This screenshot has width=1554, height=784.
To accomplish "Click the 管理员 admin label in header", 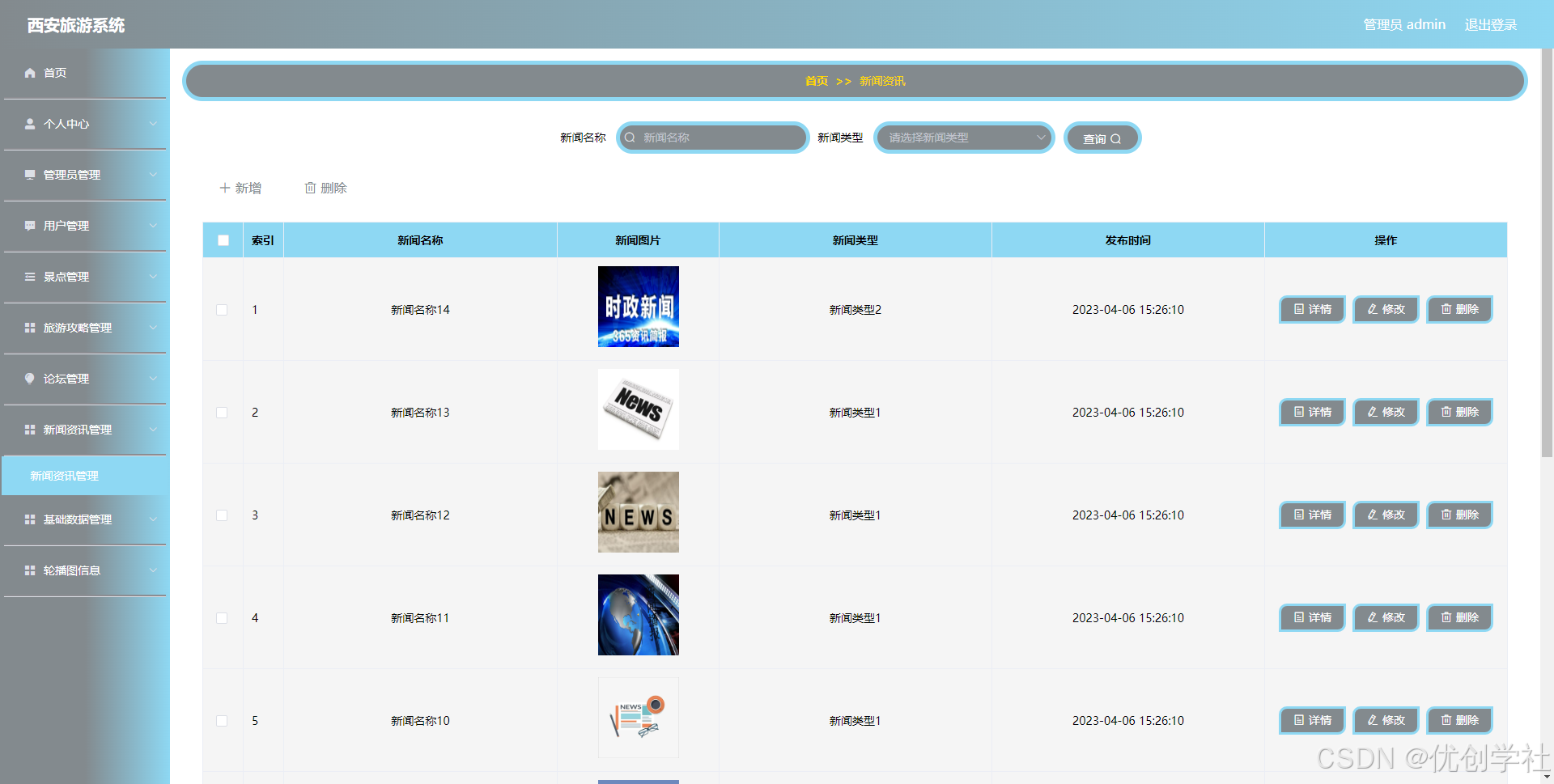I will tap(1404, 25).
